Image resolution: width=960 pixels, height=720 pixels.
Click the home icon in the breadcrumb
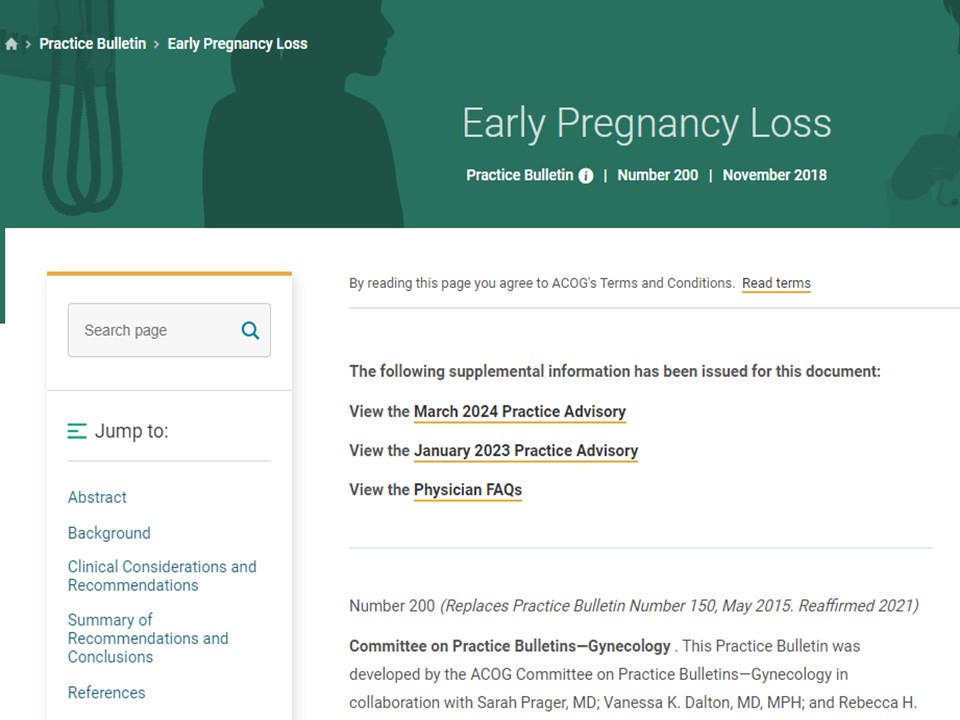point(11,44)
